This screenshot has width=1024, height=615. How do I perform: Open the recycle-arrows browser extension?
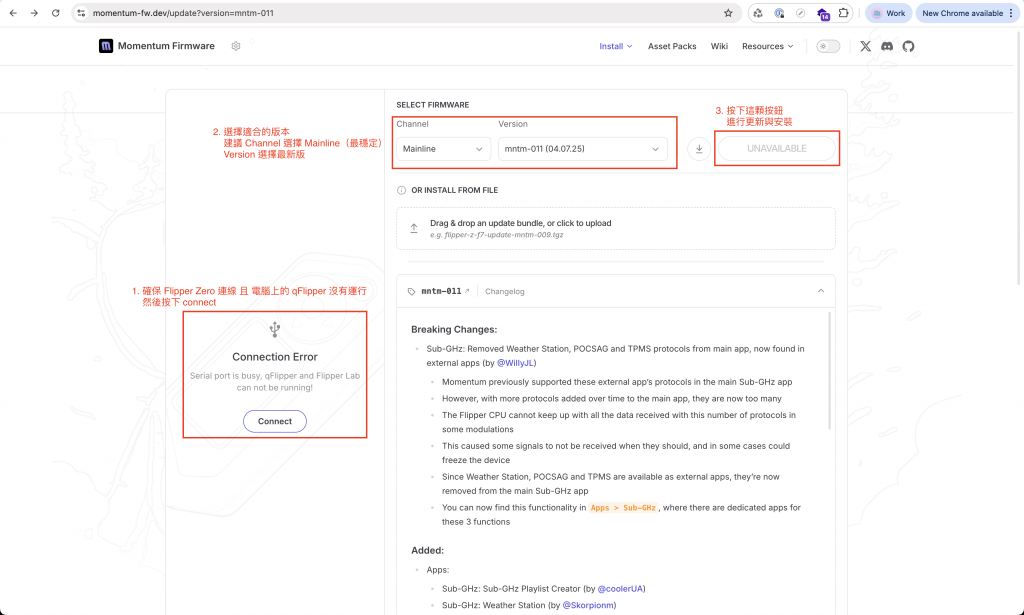pos(758,13)
